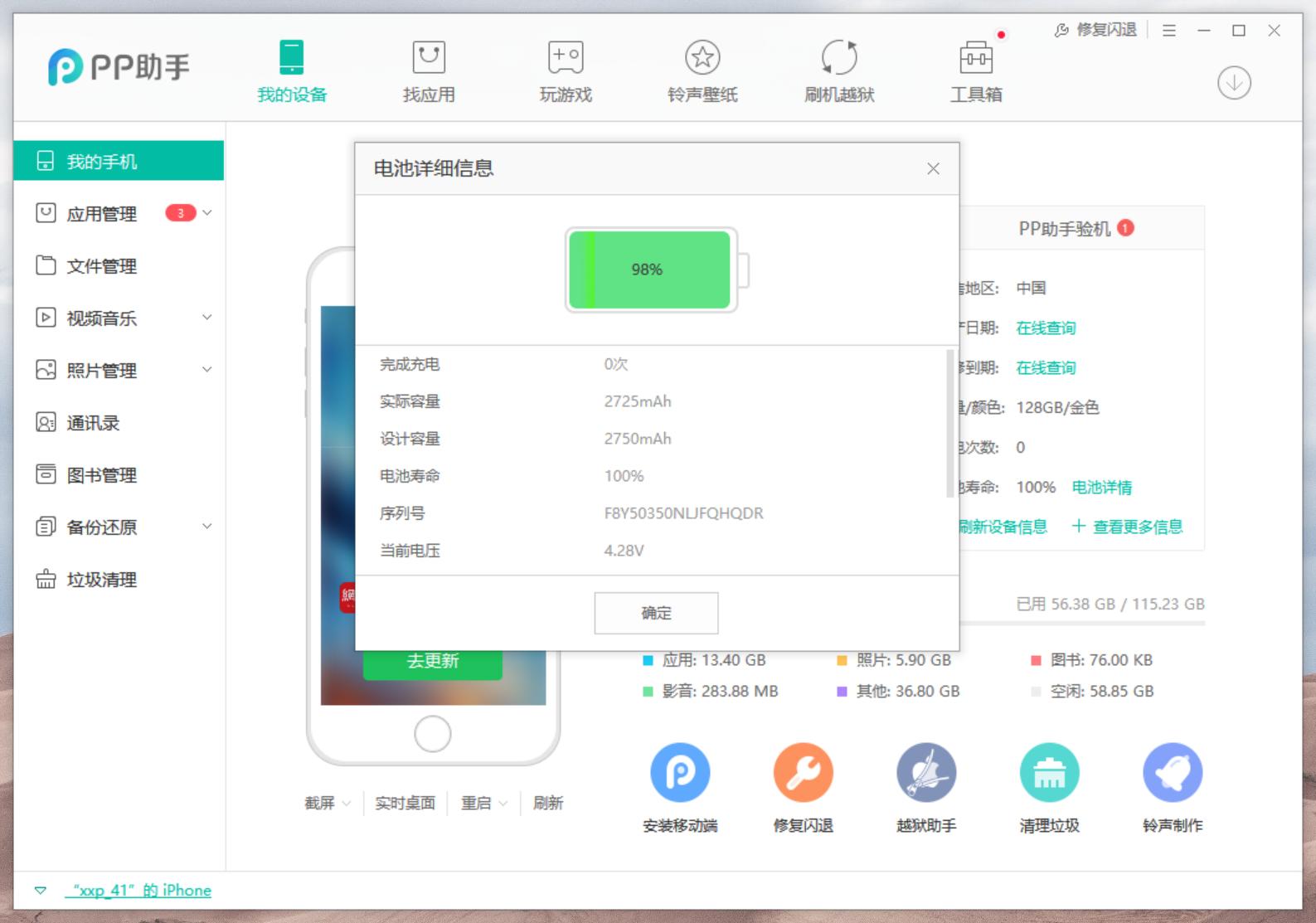Click the PP助手 logo
Screen dimensions: 1316x923
point(119,67)
